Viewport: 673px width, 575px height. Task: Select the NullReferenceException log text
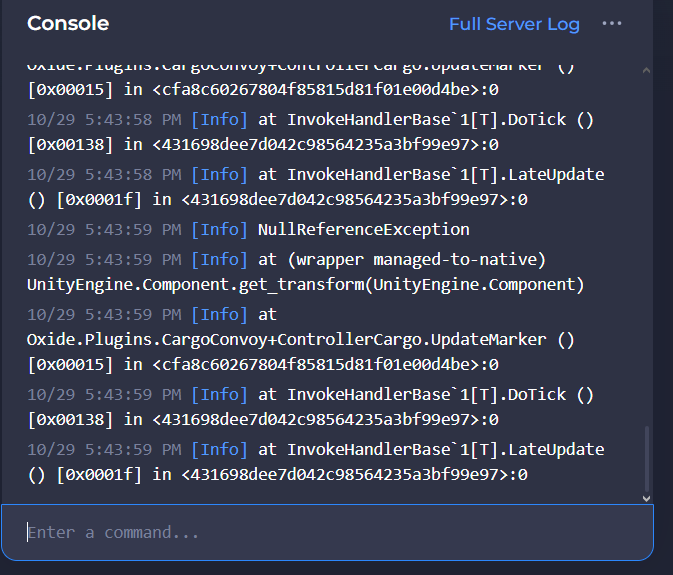coord(363,229)
